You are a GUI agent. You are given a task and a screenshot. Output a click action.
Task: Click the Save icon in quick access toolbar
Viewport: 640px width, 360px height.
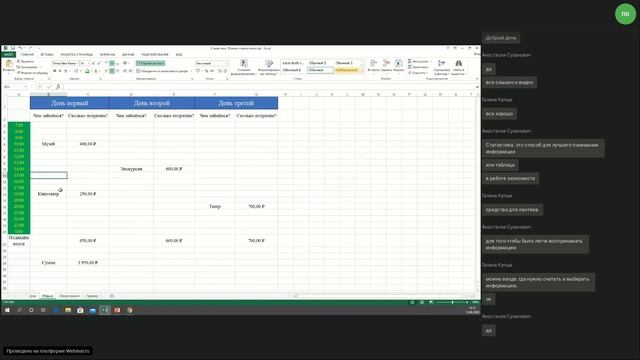click(x=13, y=48)
